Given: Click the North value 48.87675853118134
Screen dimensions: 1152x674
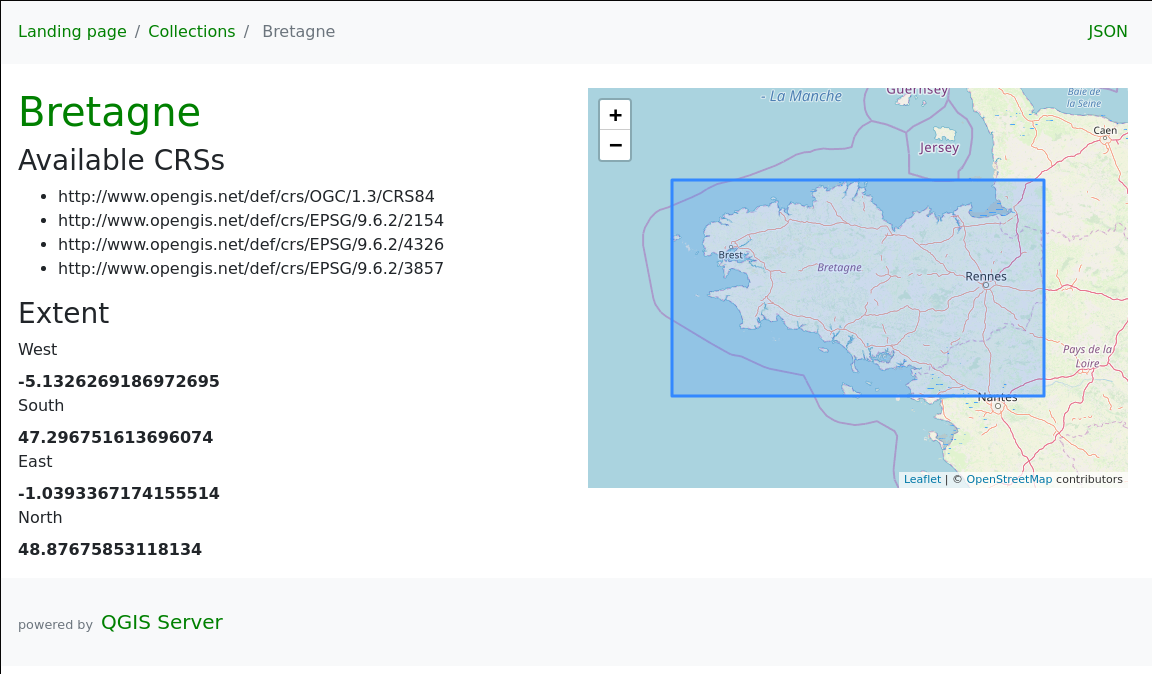Looking at the screenshot, I should 110,549.
